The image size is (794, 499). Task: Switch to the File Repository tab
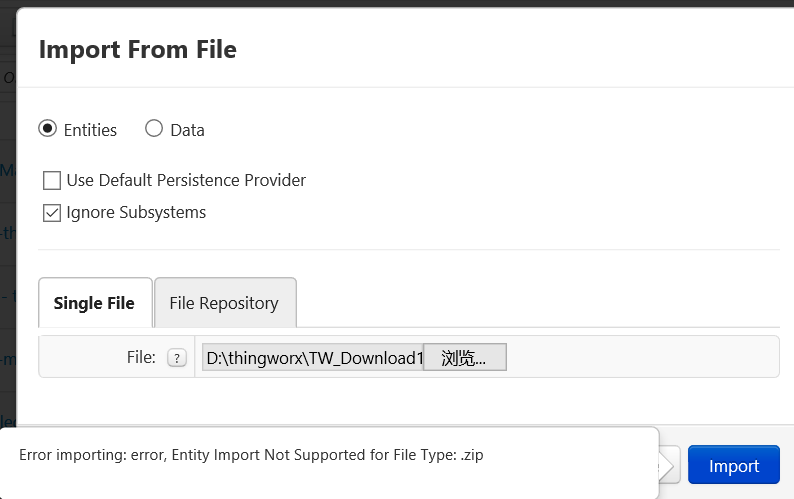click(225, 302)
